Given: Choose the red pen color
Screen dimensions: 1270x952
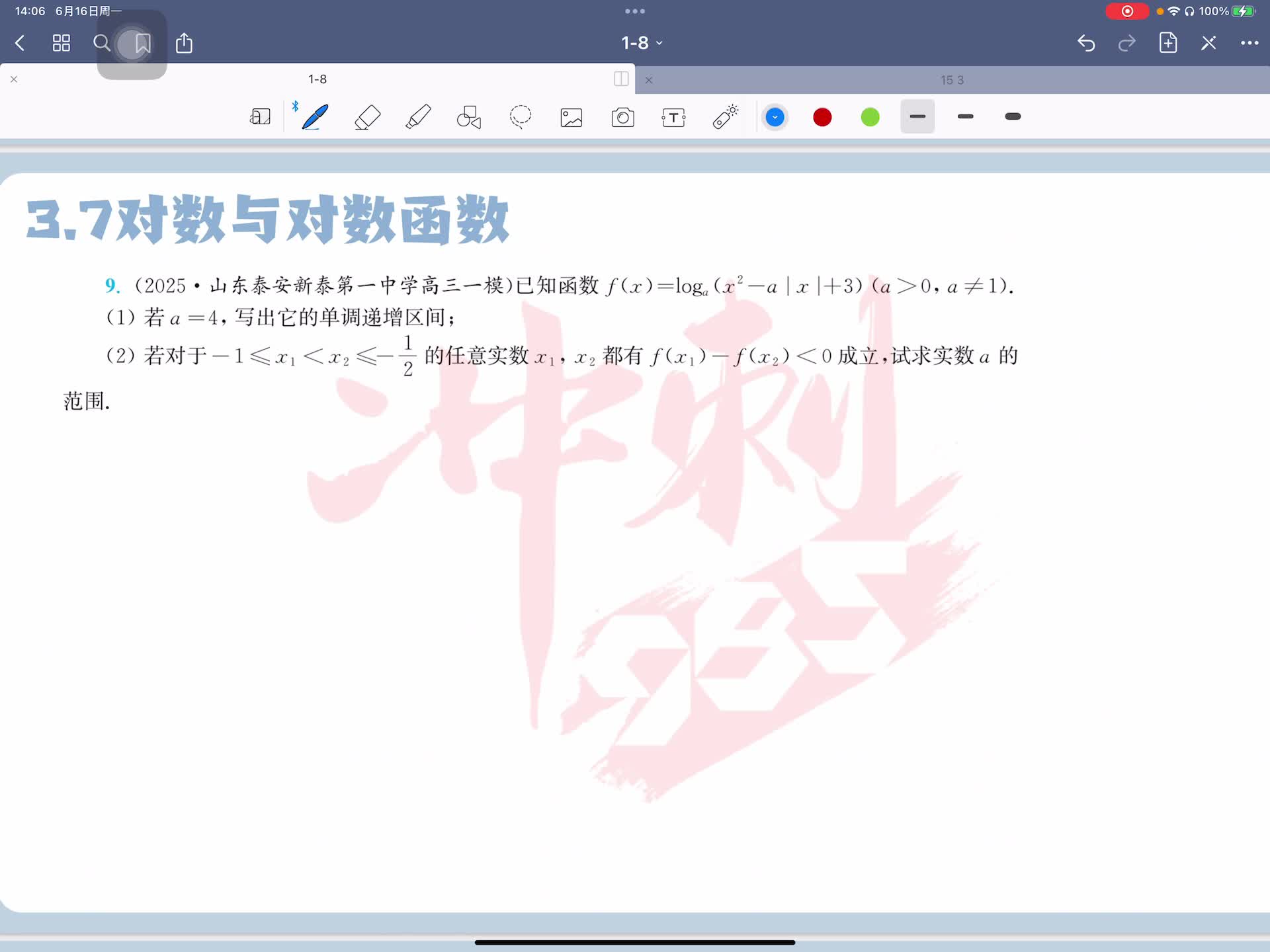Looking at the screenshot, I should point(822,117).
